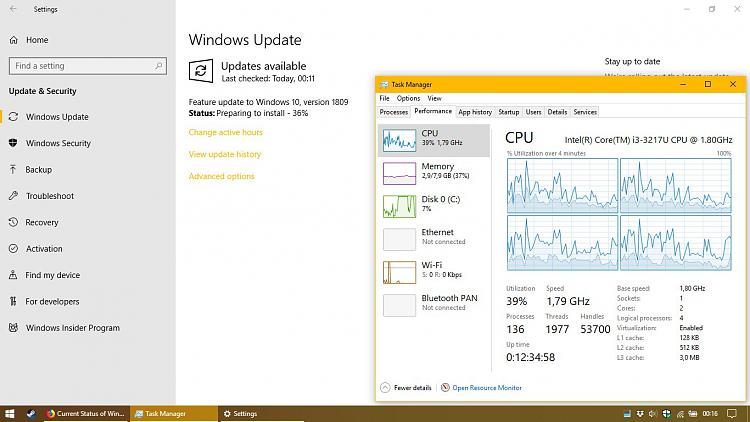The height and width of the screenshot is (422, 750).
Task: Click the Windows Start button
Action: click(x=10, y=414)
